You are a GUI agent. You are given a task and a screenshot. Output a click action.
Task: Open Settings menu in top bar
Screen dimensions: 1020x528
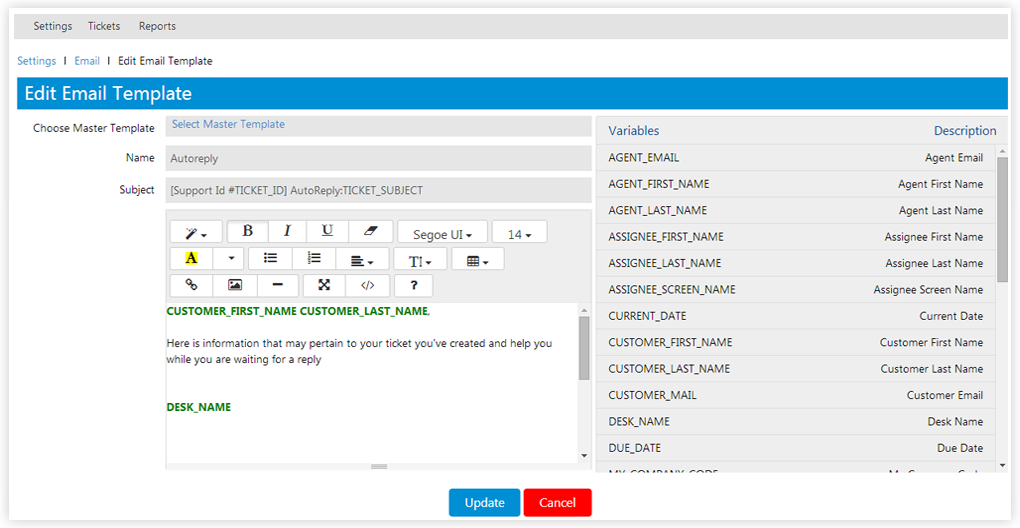tap(53, 27)
